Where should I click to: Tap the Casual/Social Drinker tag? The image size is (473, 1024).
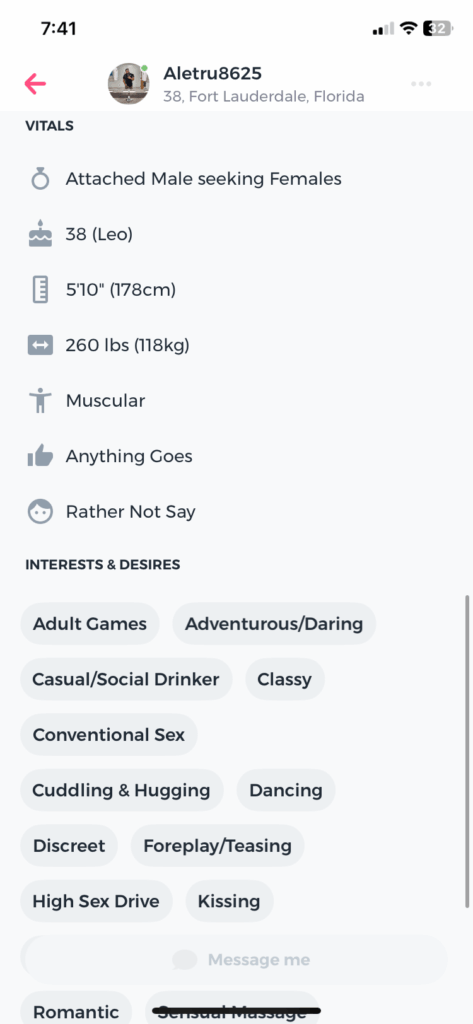(x=126, y=679)
